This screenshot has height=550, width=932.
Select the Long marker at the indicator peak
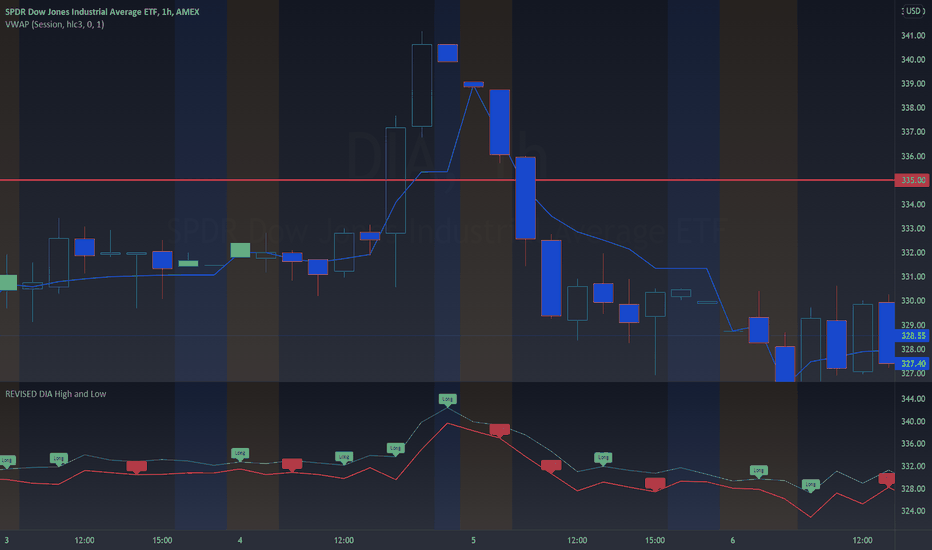click(448, 399)
